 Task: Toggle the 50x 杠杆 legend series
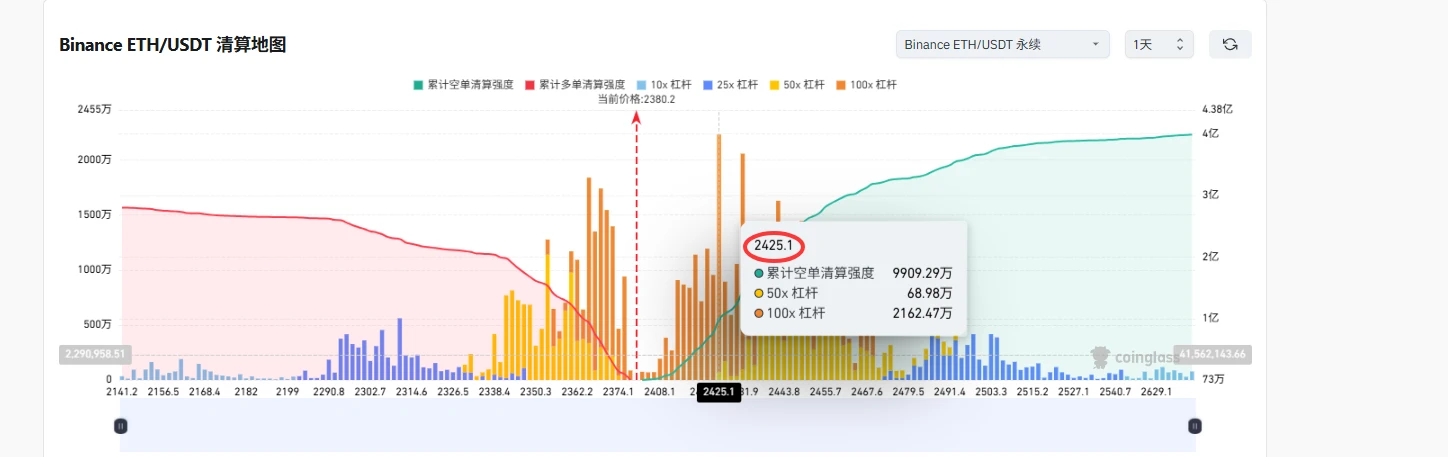[797, 85]
